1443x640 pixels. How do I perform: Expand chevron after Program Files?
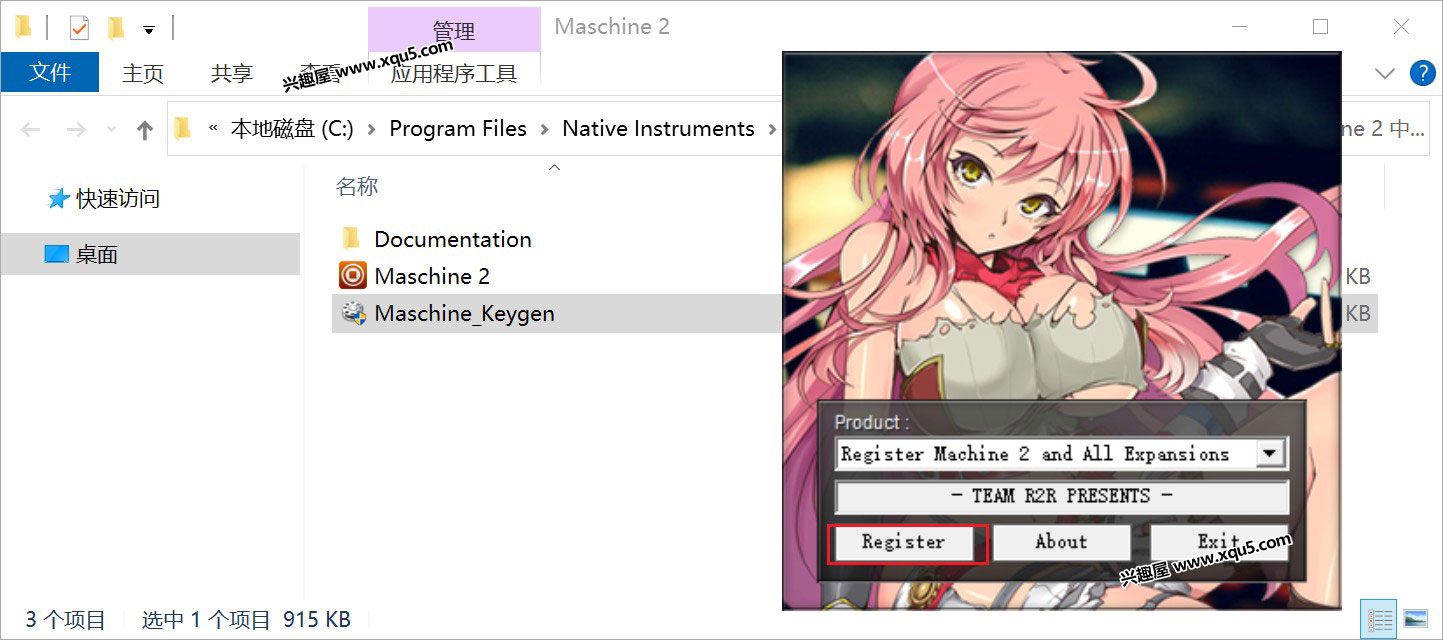(x=545, y=129)
